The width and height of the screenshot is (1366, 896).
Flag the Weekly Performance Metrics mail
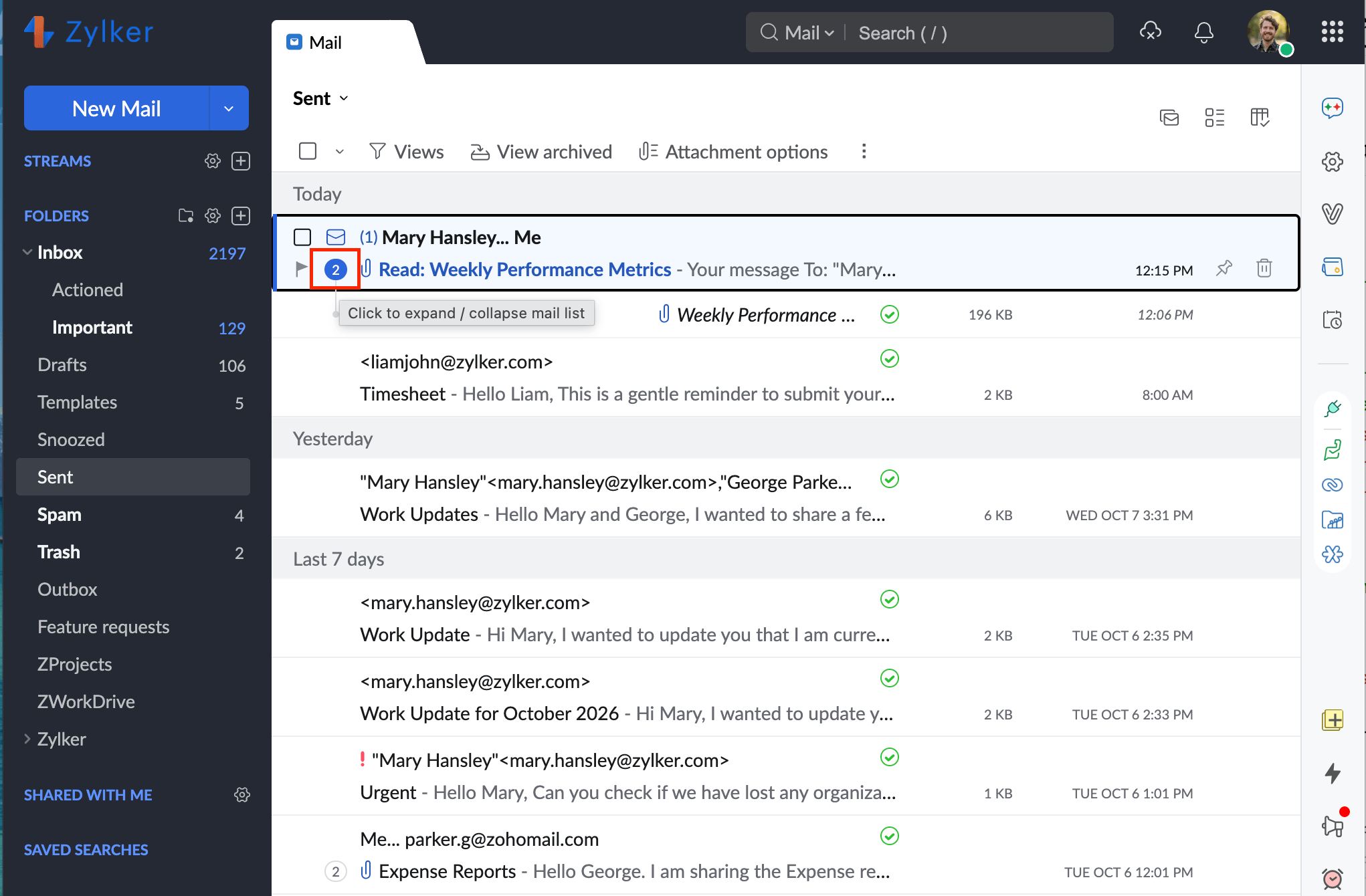[301, 269]
